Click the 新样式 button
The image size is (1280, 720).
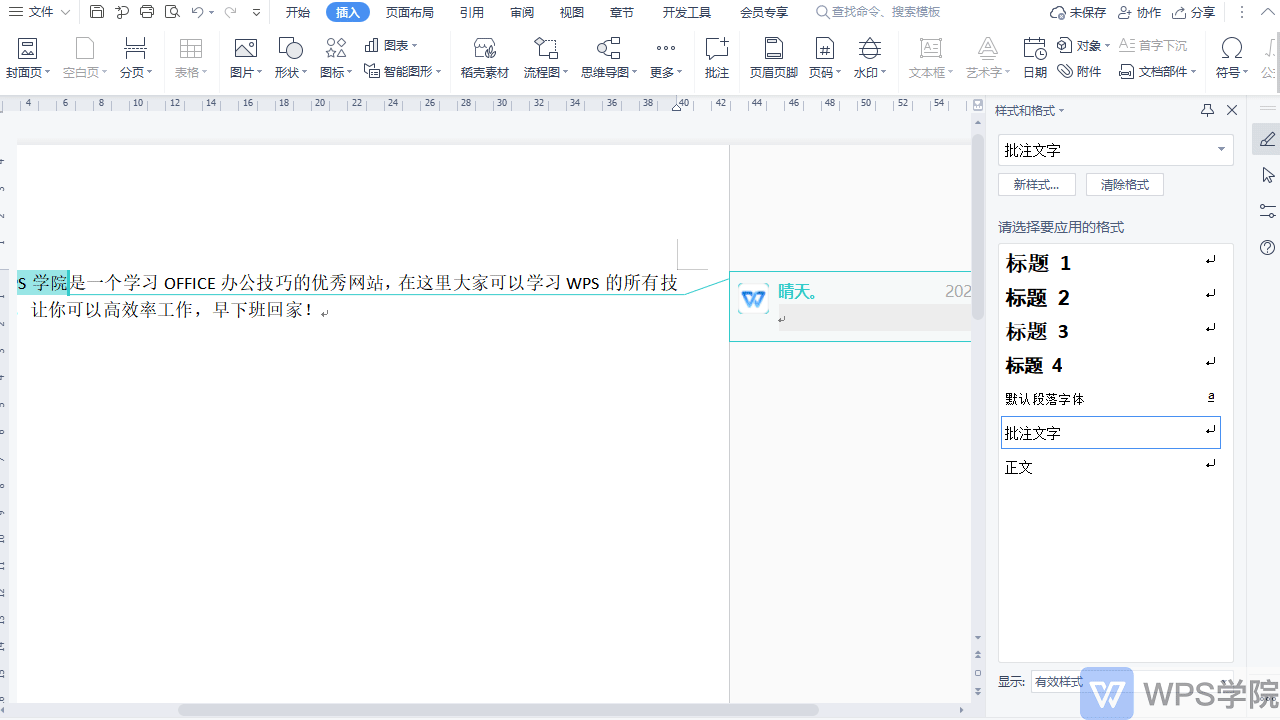1036,185
